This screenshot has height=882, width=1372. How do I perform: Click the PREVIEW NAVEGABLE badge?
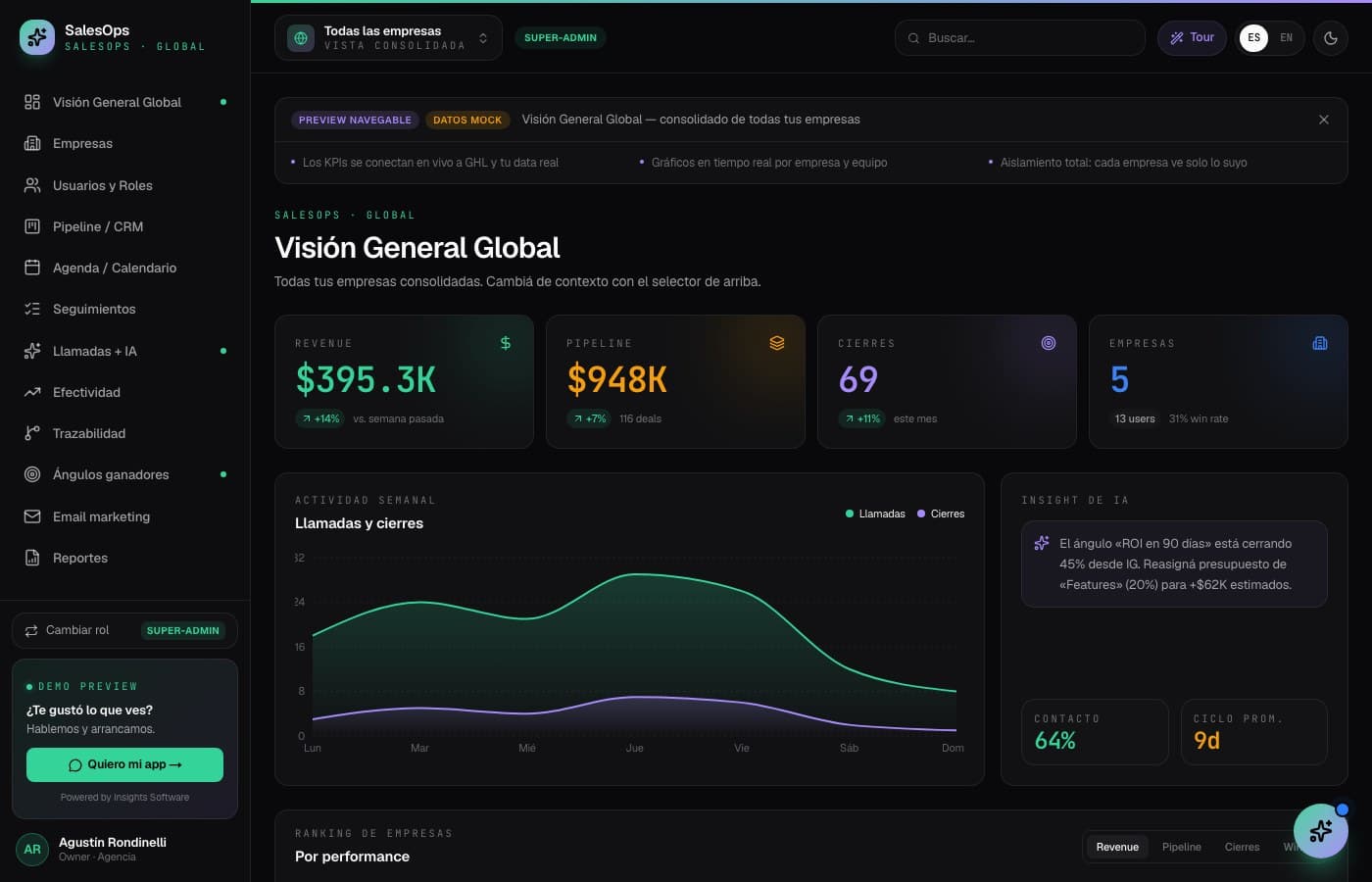click(x=355, y=120)
